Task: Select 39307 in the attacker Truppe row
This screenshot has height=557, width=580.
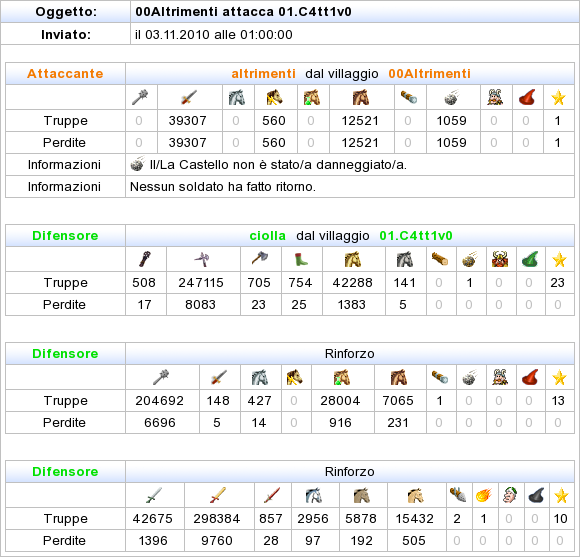Action: click(x=188, y=121)
